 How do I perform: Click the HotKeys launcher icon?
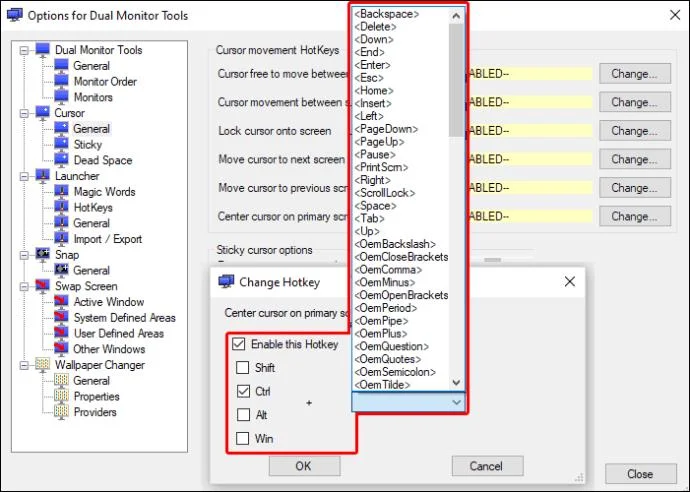[x=61, y=207]
